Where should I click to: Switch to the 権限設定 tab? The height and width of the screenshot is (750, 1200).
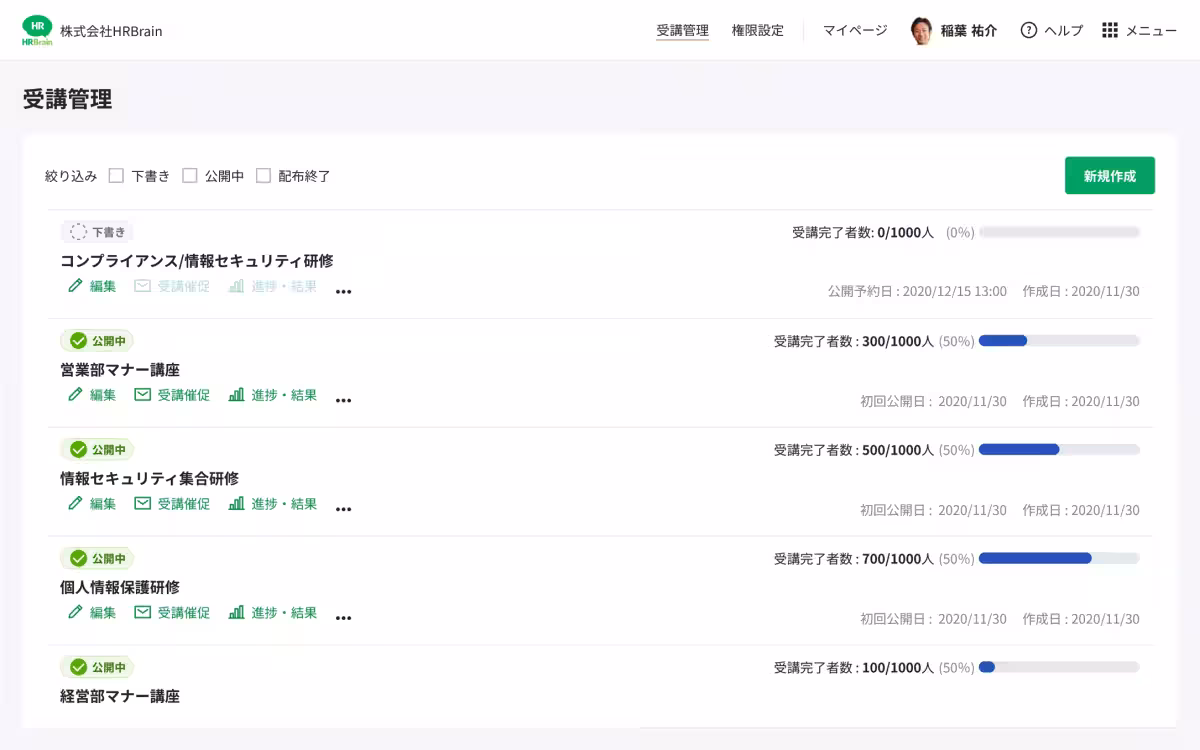click(x=757, y=30)
